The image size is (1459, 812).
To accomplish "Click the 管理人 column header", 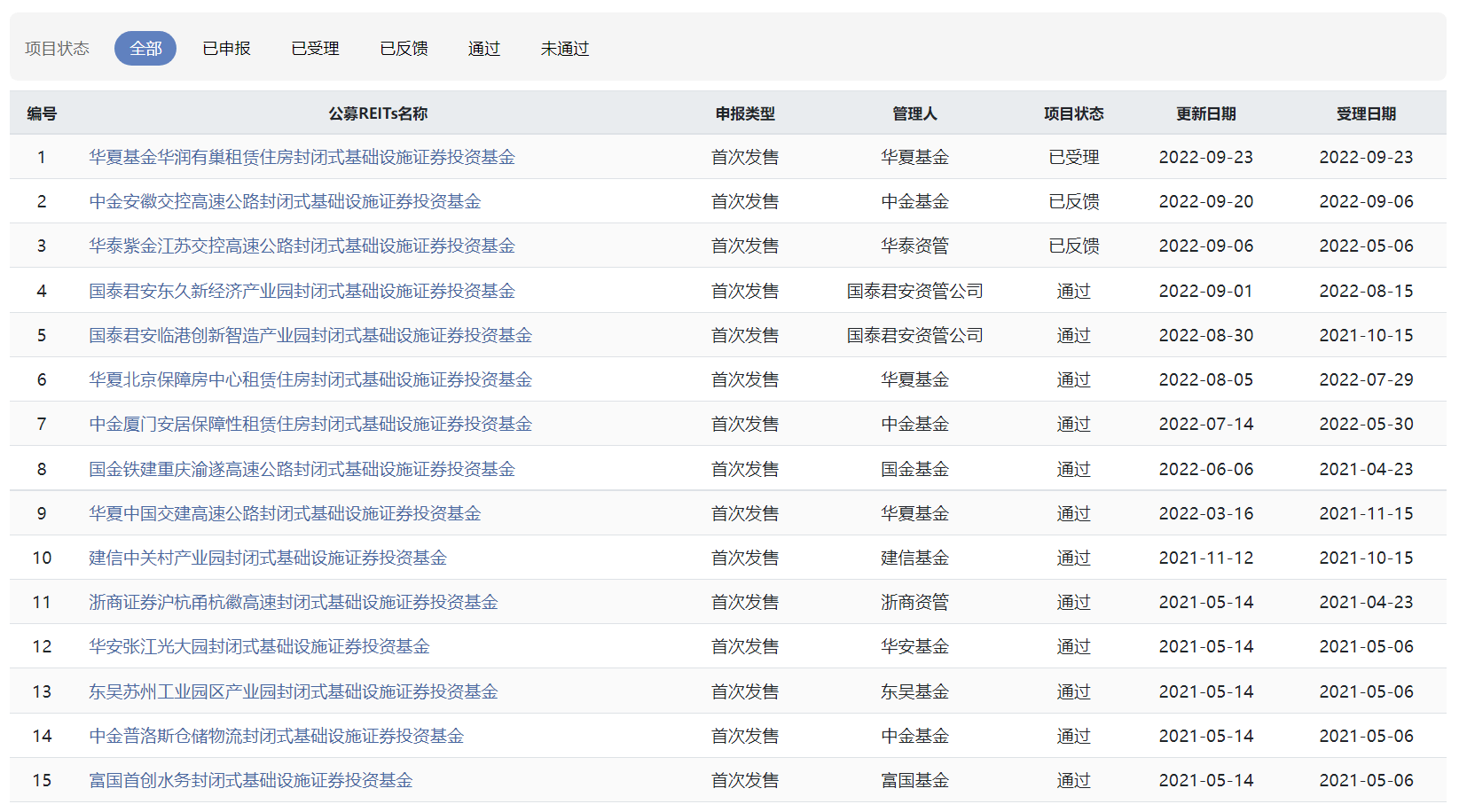I will [x=914, y=113].
